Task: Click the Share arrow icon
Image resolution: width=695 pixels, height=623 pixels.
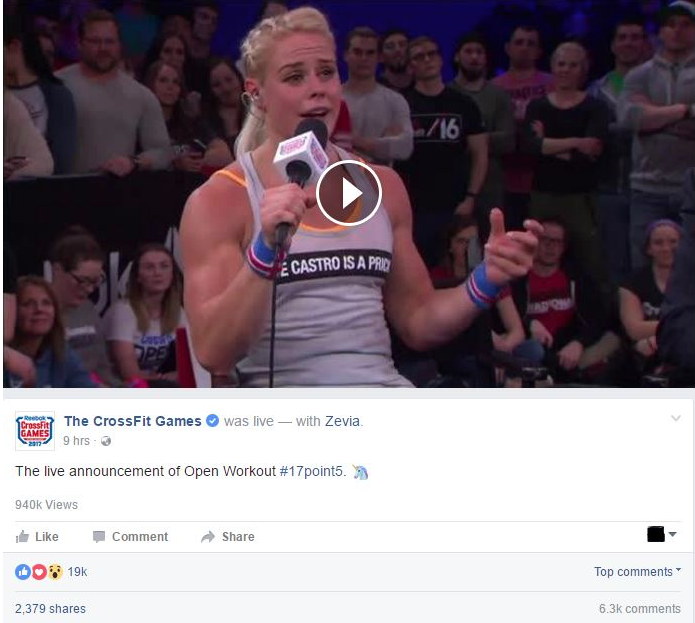Action: coord(207,537)
